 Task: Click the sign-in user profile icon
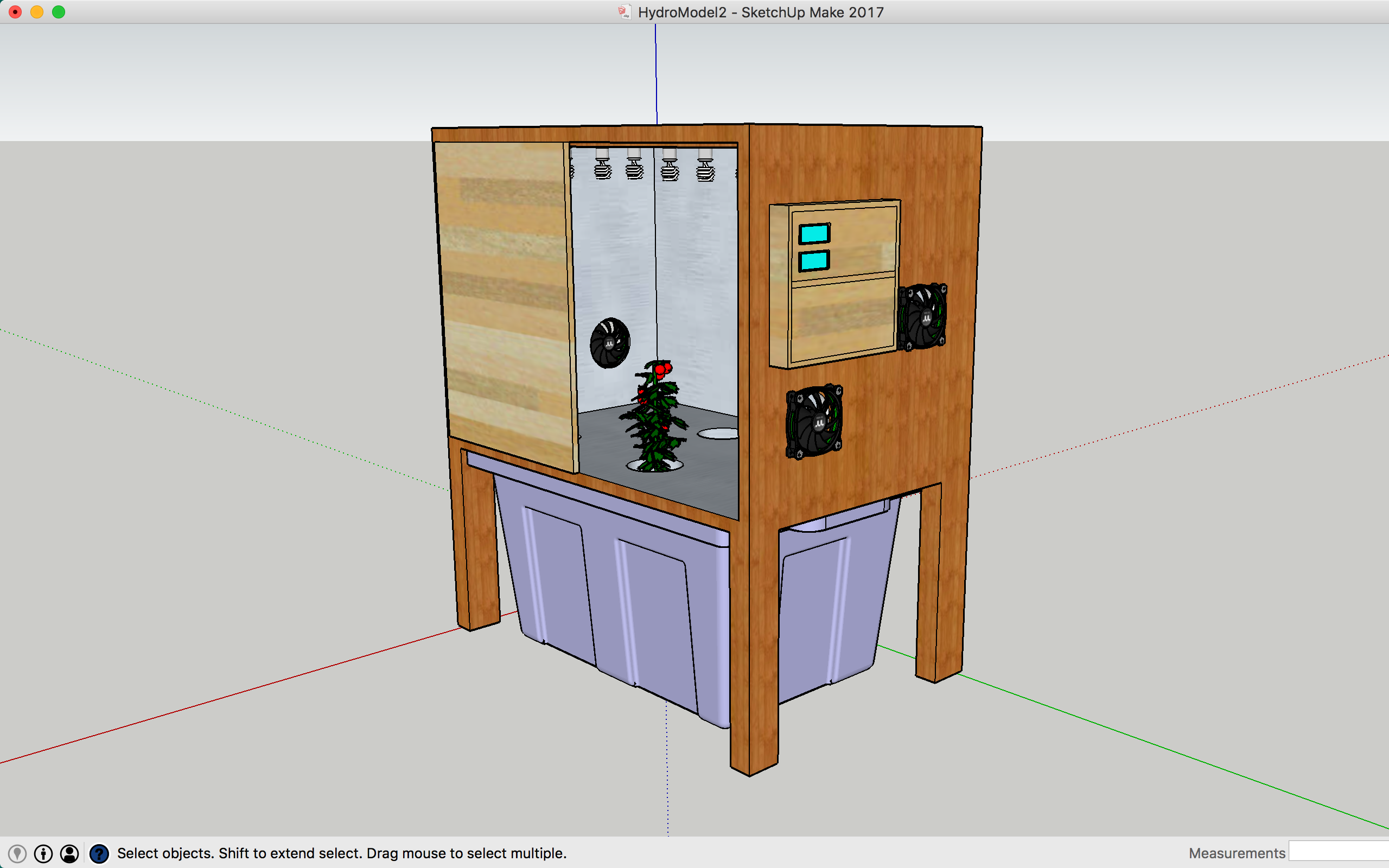[x=69, y=854]
